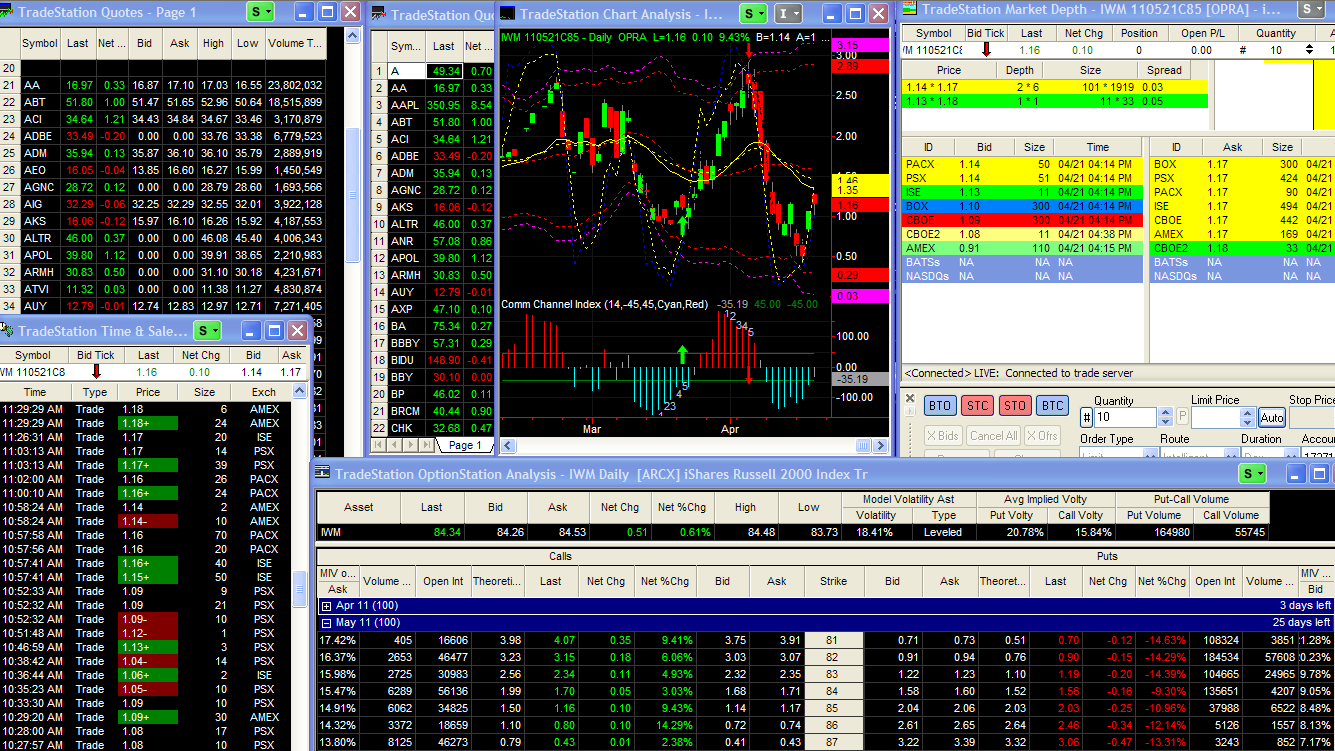
Task: Click the Cancel All button
Action: pyautogui.click(x=994, y=435)
